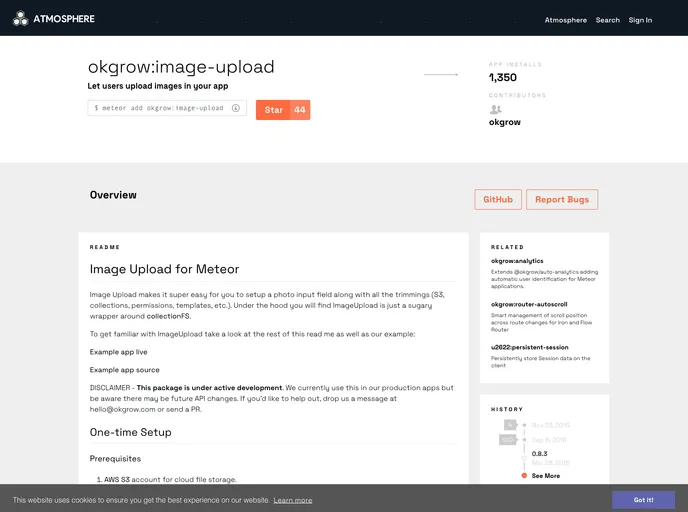The height and width of the screenshot is (512, 688).
Task: Open the Atmosphere nav menu item
Action: tap(566, 20)
